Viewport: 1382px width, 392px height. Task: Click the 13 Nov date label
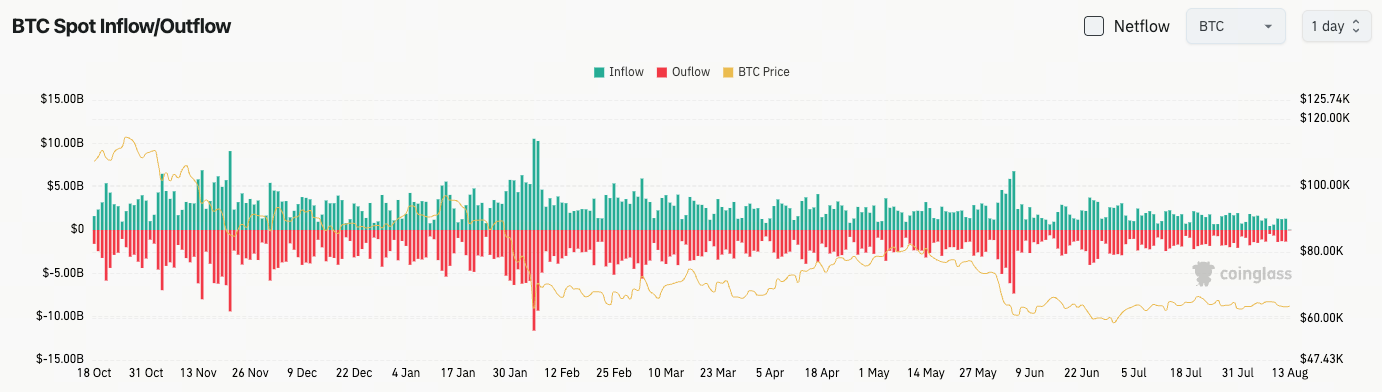tap(198, 373)
